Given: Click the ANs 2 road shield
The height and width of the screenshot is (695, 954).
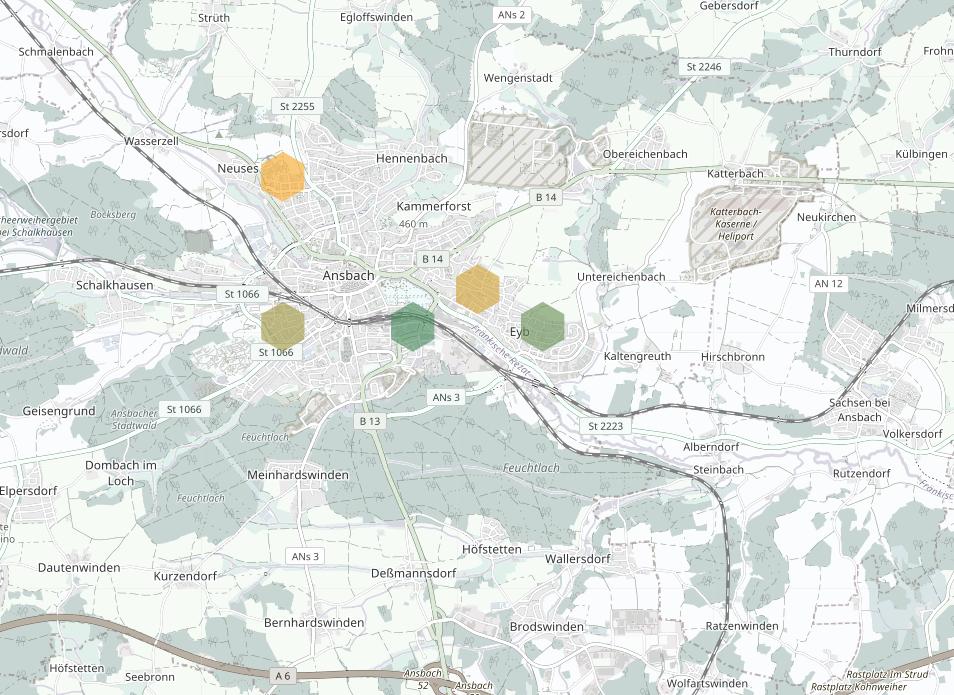Looking at the screenshot, I should (x=510, y=15).
